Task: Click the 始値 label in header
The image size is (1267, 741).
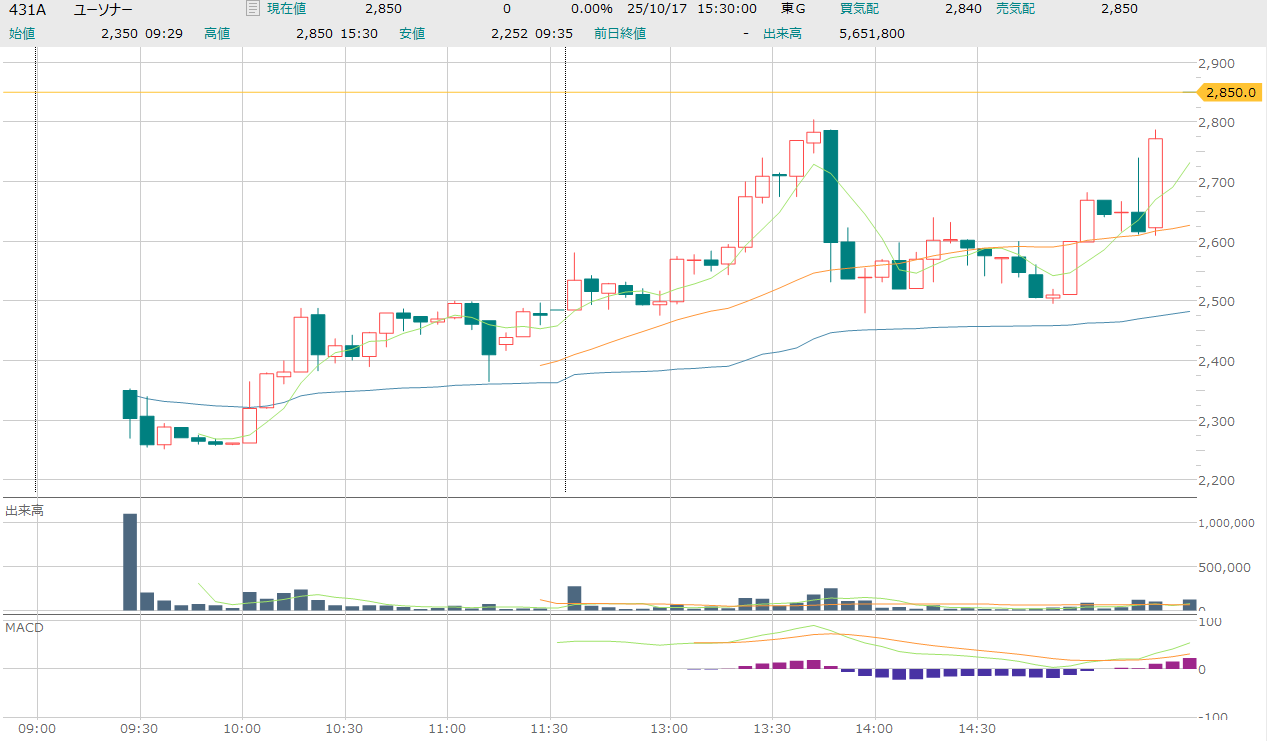Action: [x=22, y=33]
